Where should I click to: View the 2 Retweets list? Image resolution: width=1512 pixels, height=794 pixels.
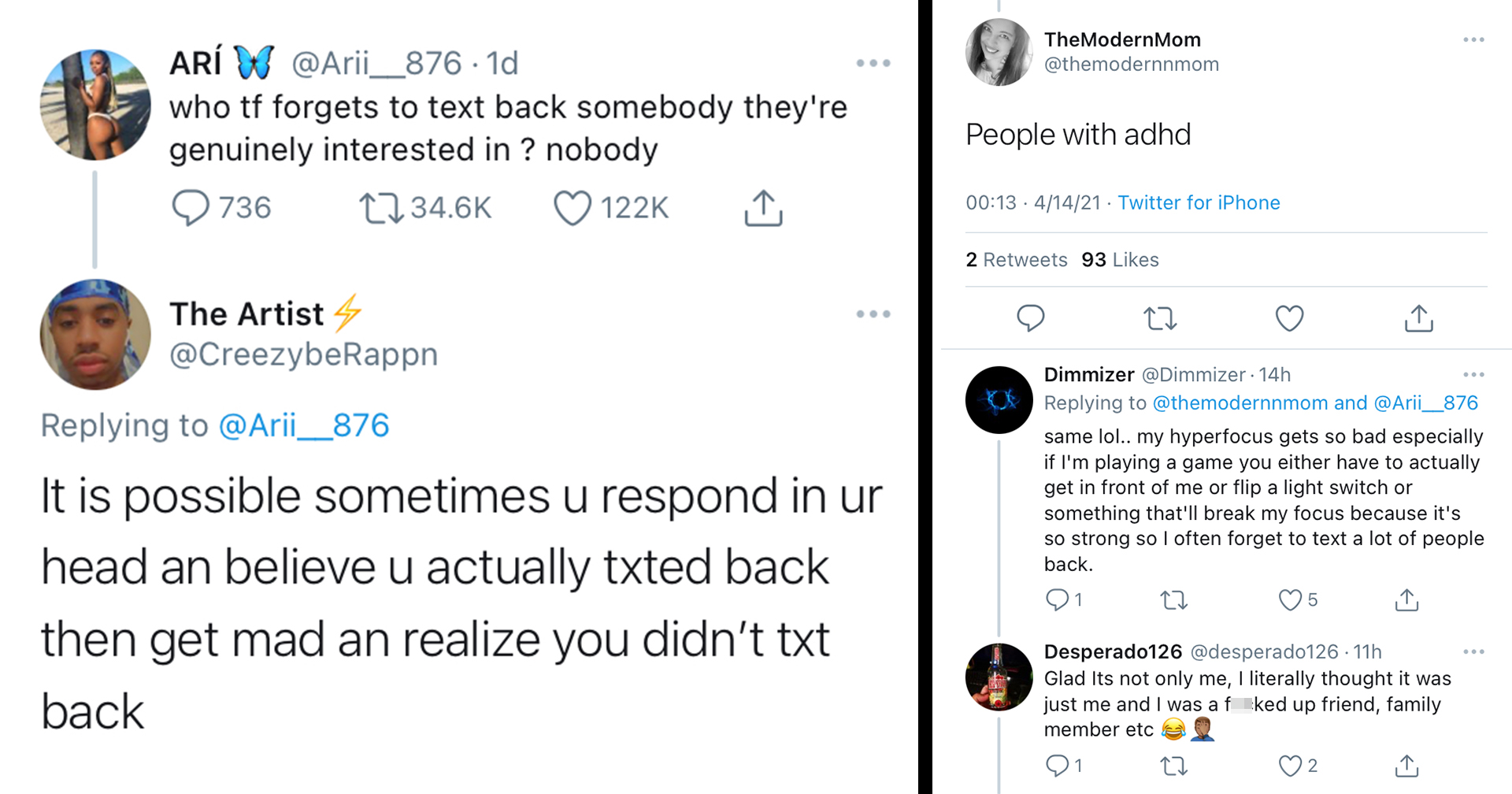tap(1016, 260)
